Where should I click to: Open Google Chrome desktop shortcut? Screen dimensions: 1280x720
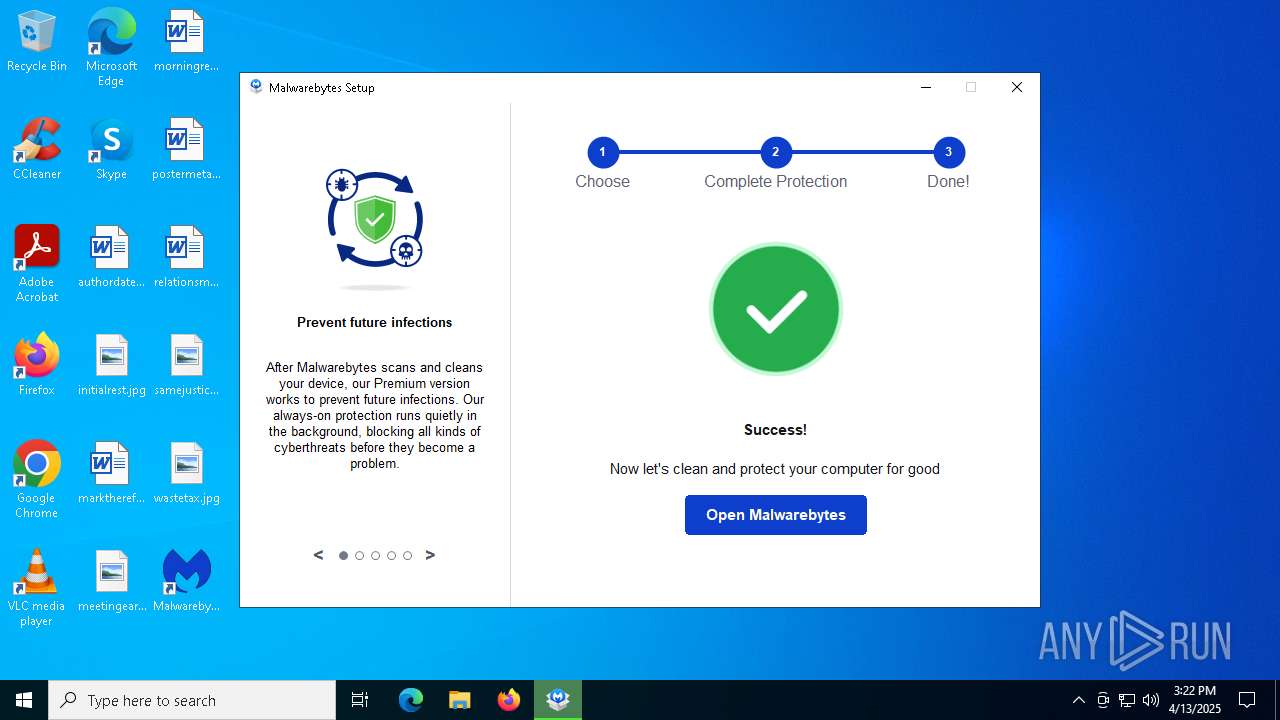tap(37, 480)
